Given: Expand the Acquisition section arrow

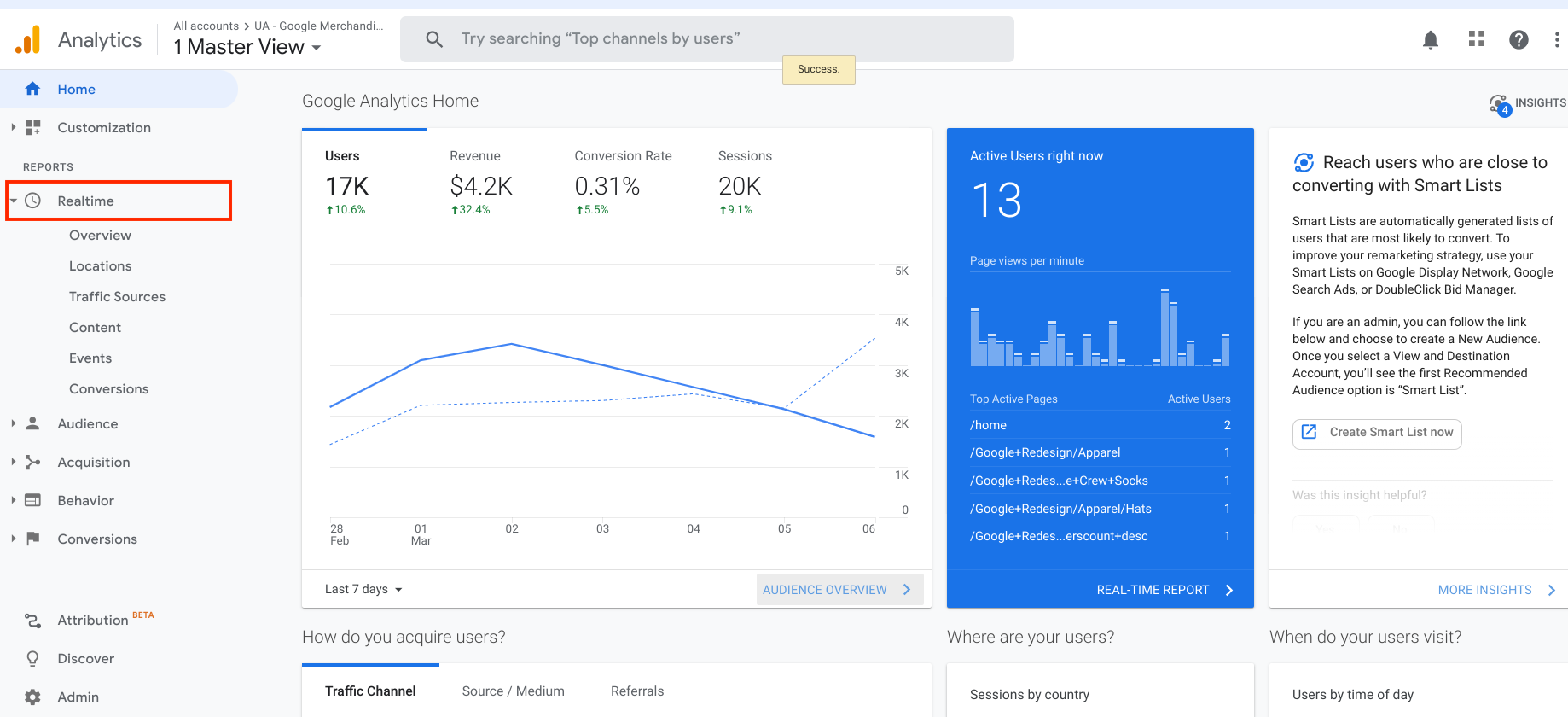Looking at the screenshot, I should click(x=14, y=462).
